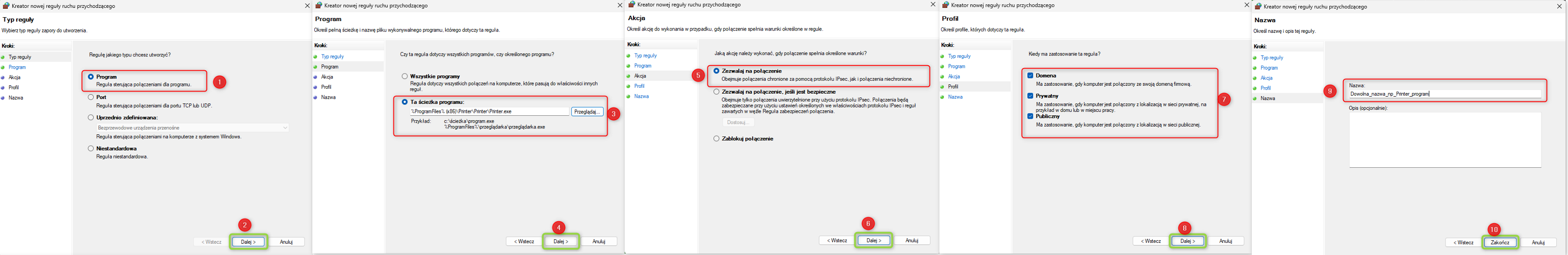Click Typ reguły step link in the Nazwa window
The image size is (1568, 255).
point(1272,57)
